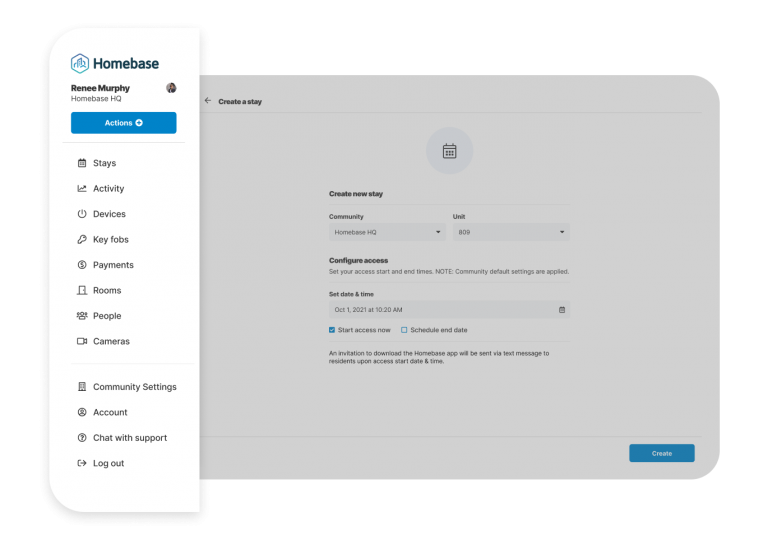Click the back arrow beside Create a stay
The height and width of the screenshot is (540, 768).
pos(208,101)
